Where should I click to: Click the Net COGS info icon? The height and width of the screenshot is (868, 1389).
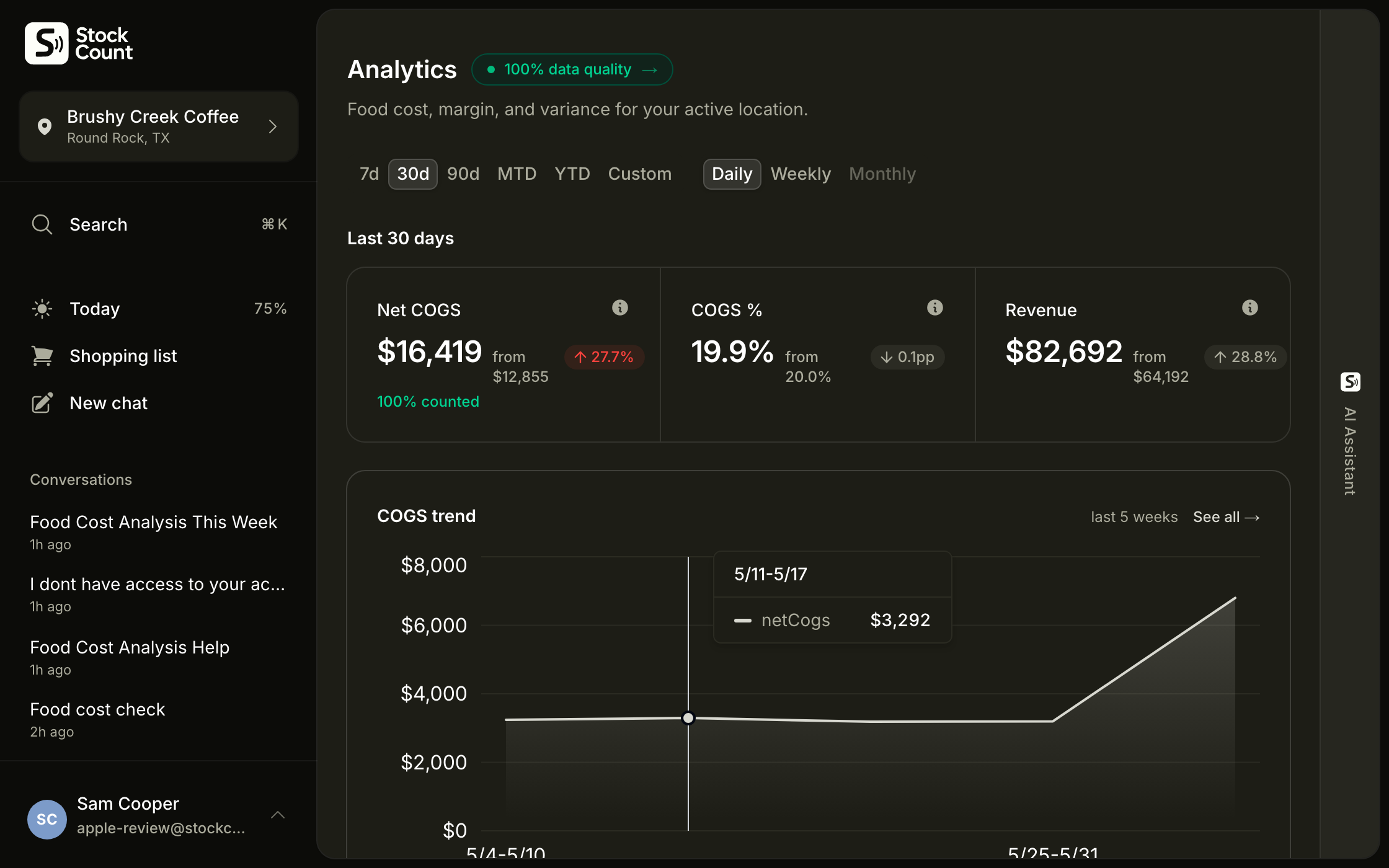tap(620, 308)
